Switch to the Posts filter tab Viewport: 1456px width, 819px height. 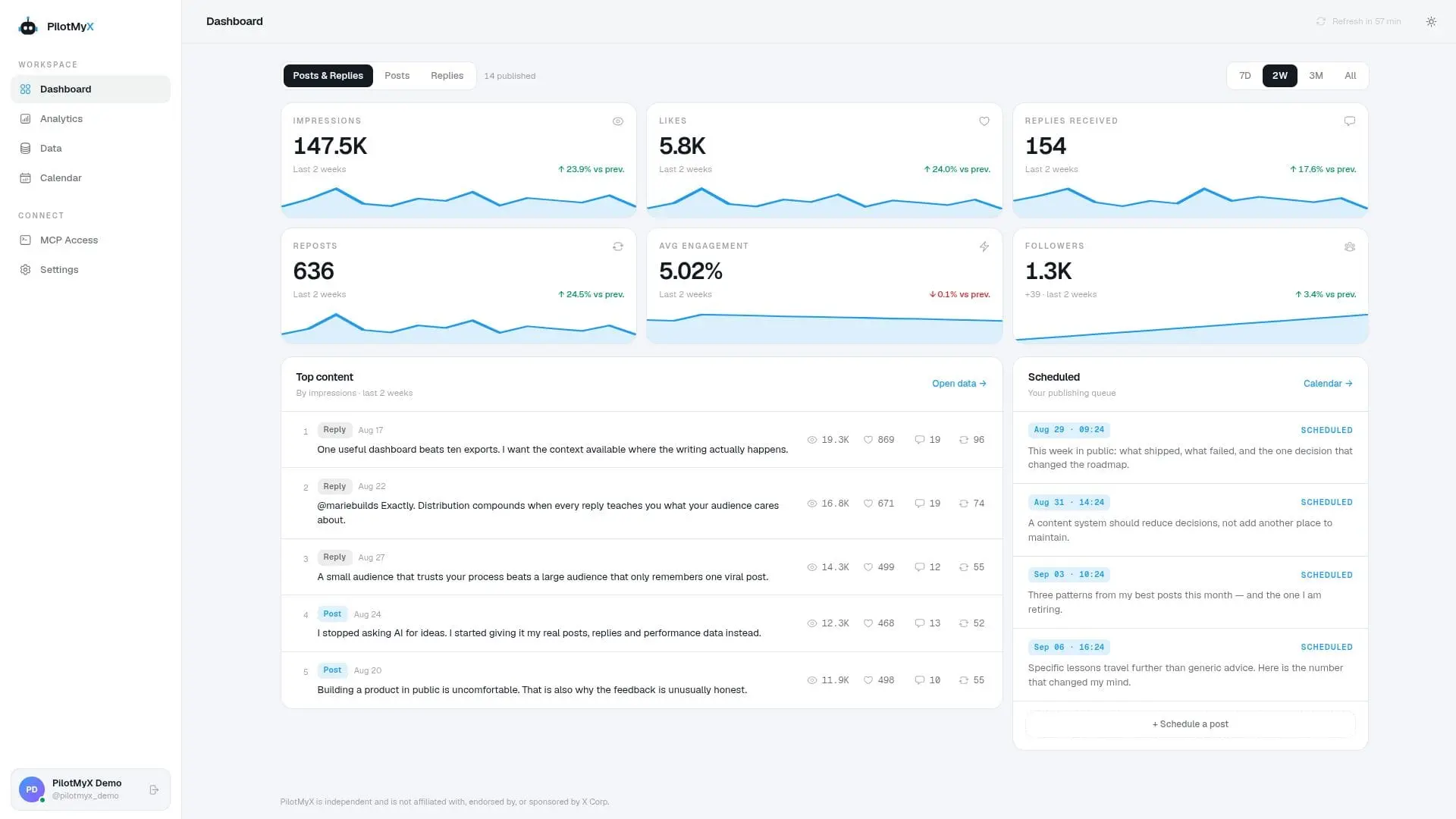point(397,76)
